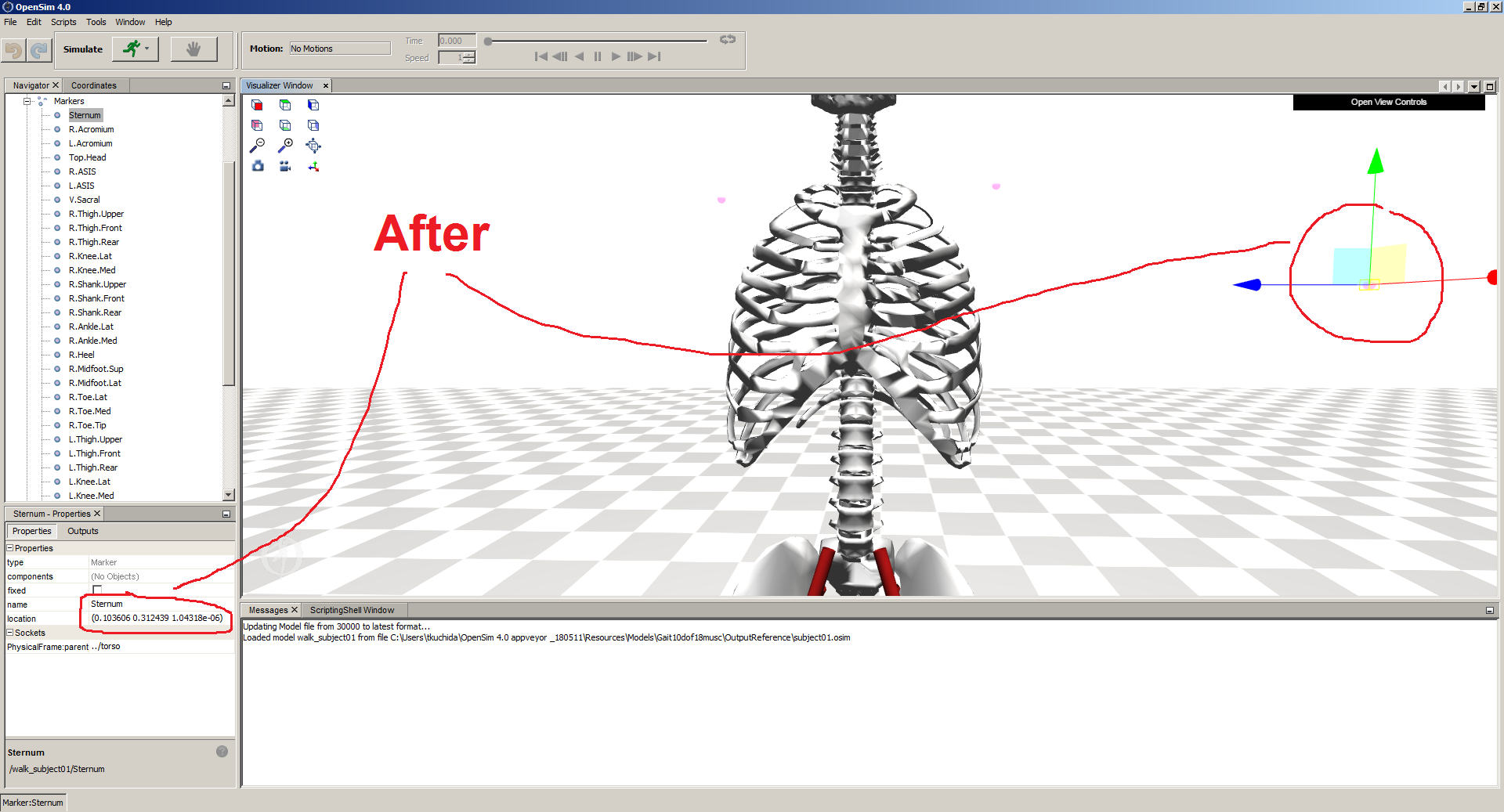Screen dimensions: 1504x812
Task: Collapse the Markers tree node
Action: 27,101
